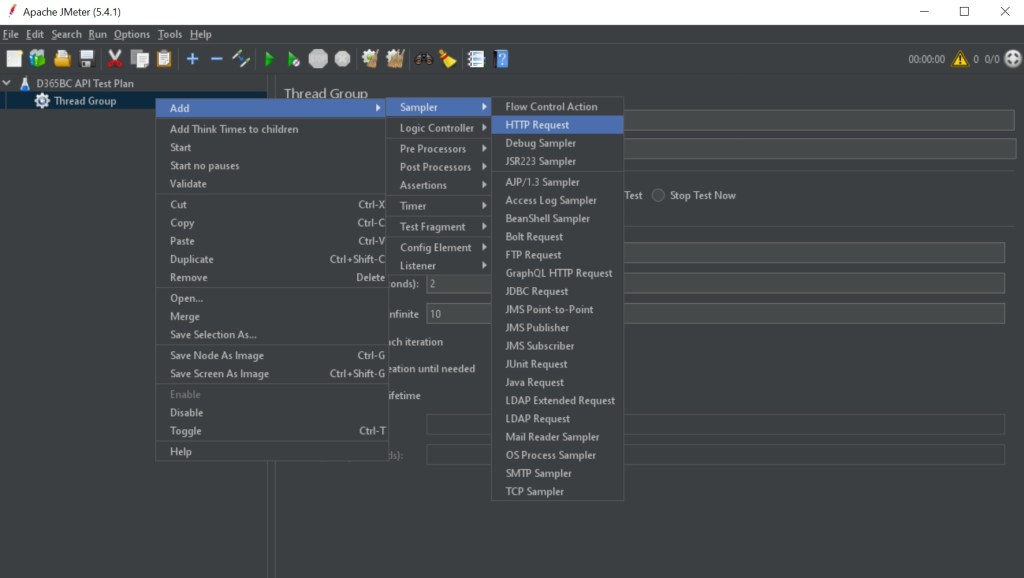The image size is (1024, 578).
Task: Expand the Listener submenu
Action: tap(418, 266)
